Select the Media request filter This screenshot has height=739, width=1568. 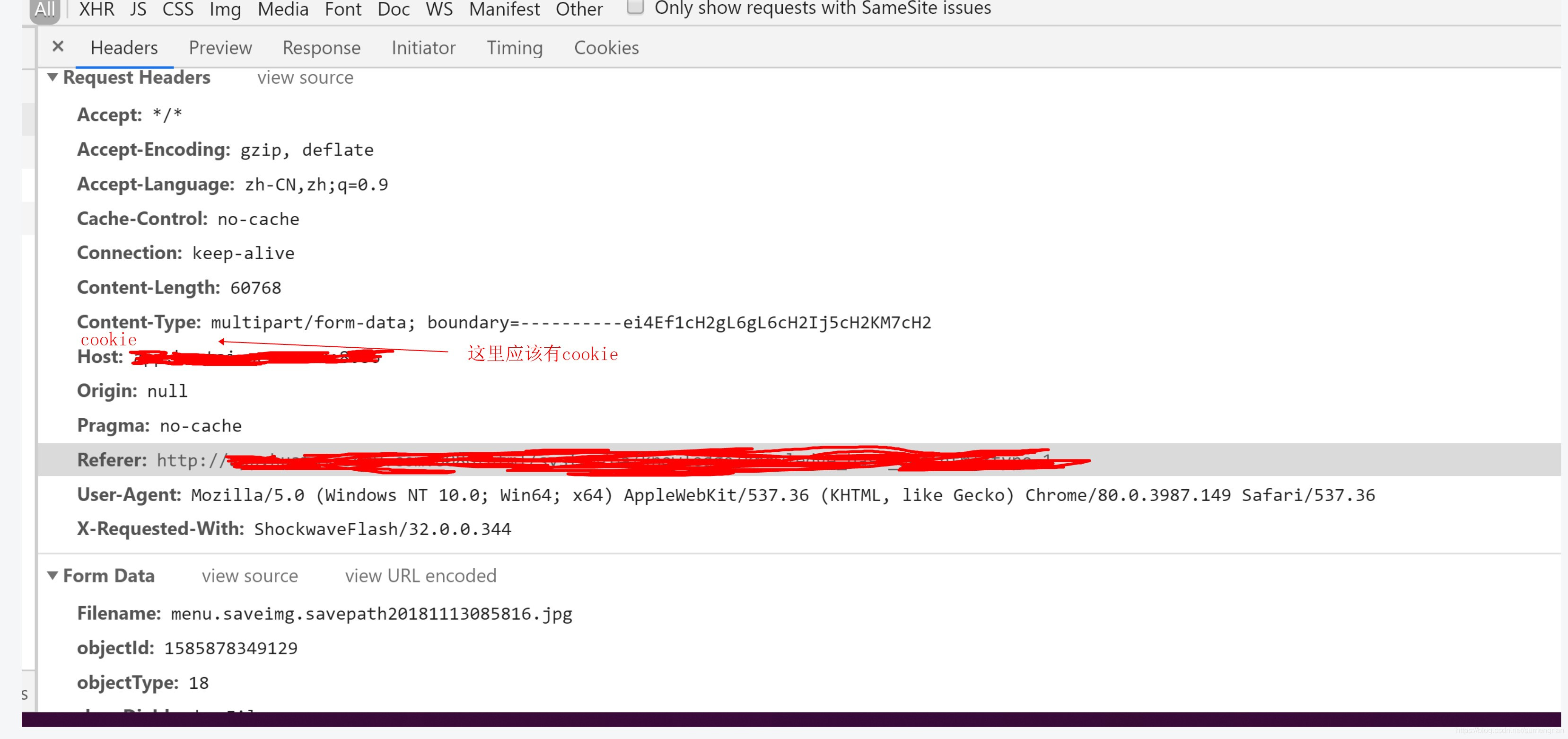(x=282, y=9)
